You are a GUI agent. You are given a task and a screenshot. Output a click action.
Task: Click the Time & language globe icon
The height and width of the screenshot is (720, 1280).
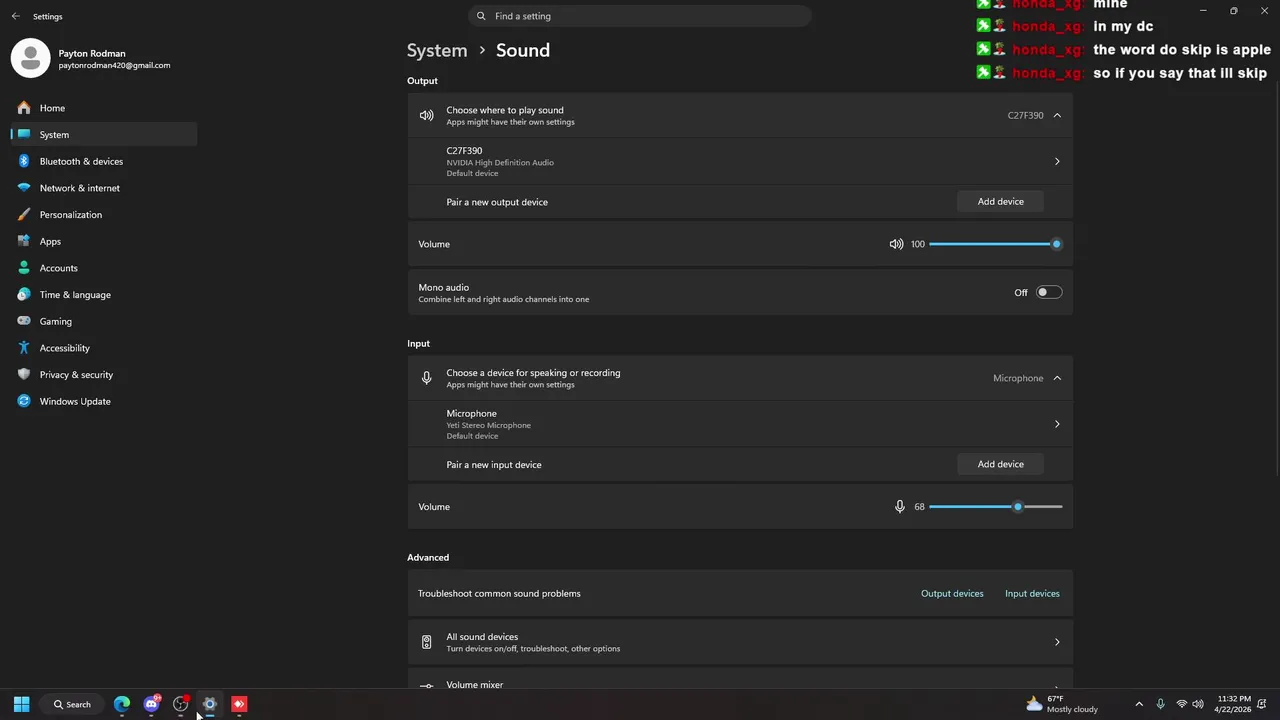click(x=24, y=295)
